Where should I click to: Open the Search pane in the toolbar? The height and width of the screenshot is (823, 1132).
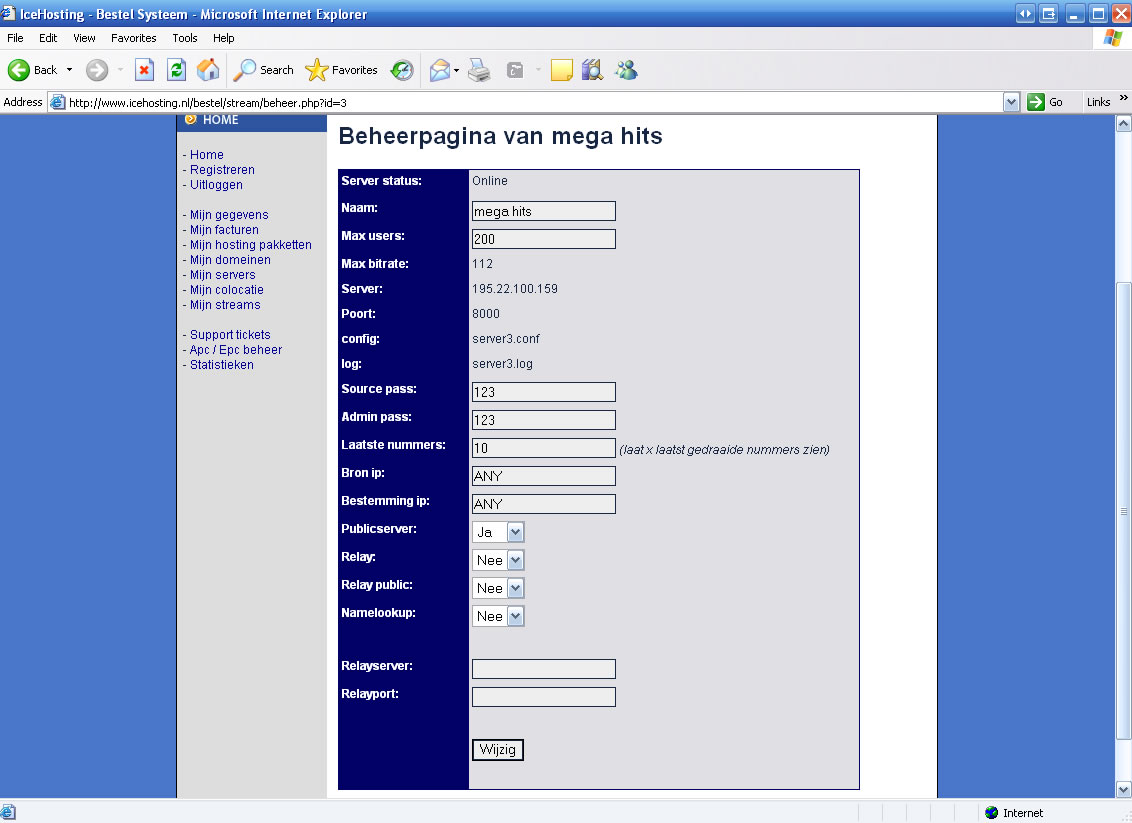(x=264, y=70)
